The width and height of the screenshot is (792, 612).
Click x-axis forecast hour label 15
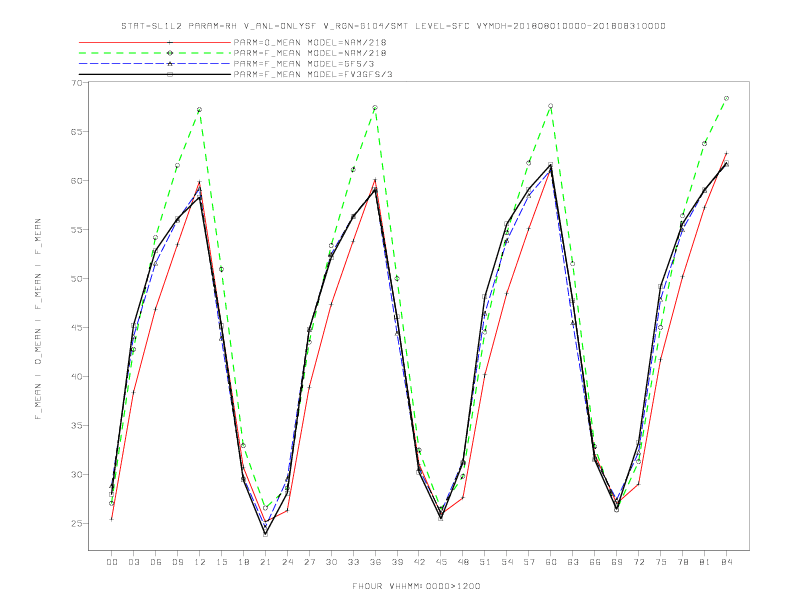click(221, 562)
